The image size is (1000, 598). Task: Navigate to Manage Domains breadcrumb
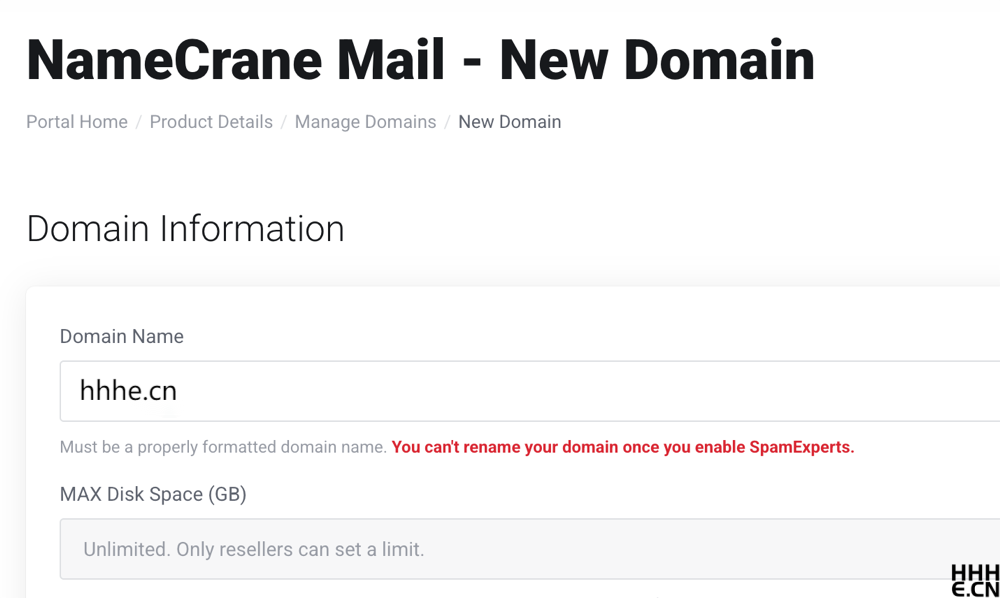coord(365,122)
